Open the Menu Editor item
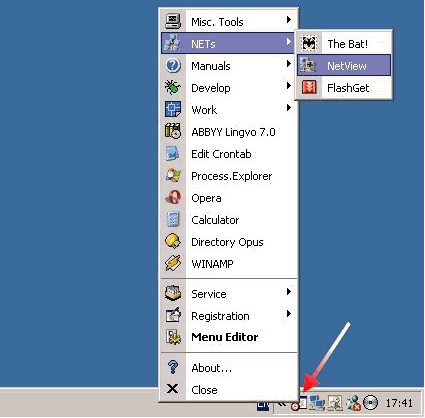Screen dimensions: 425x418 point(229,337)
